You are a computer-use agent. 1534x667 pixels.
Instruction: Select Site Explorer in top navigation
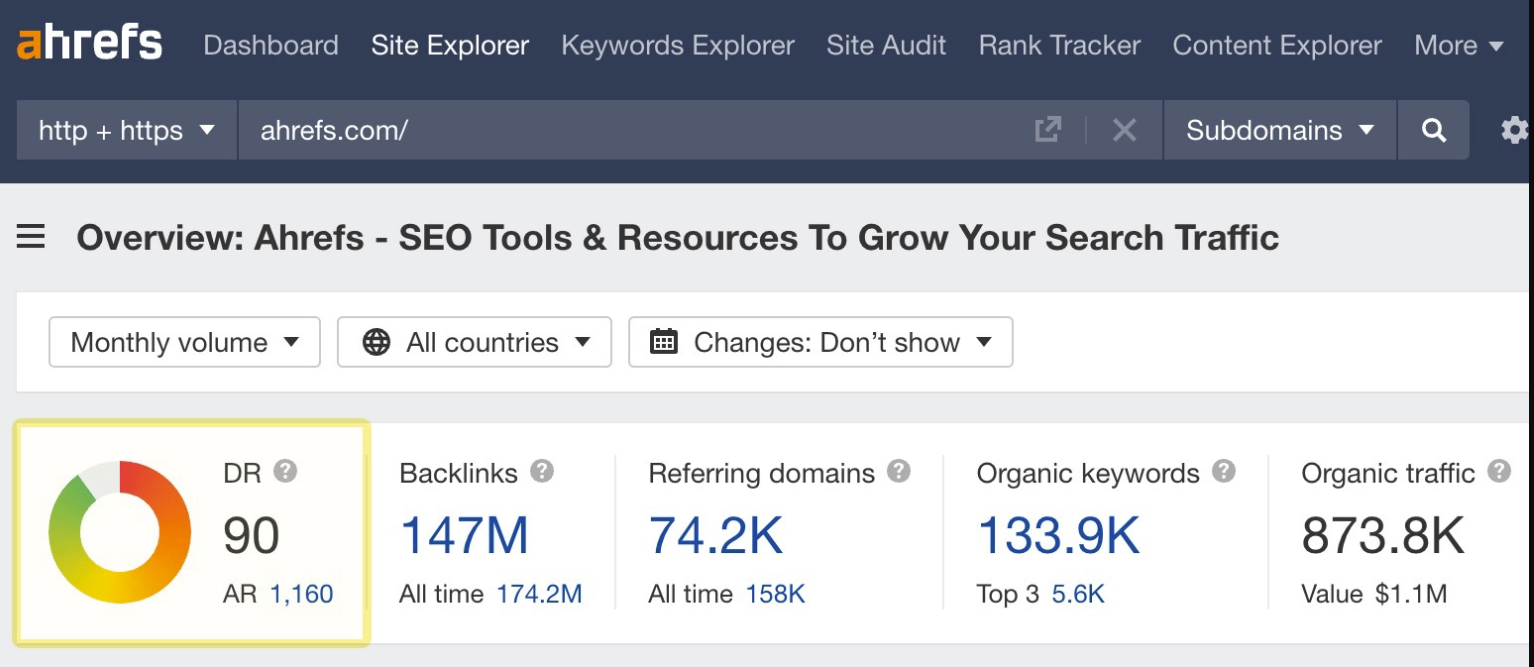tap(450, 45)
